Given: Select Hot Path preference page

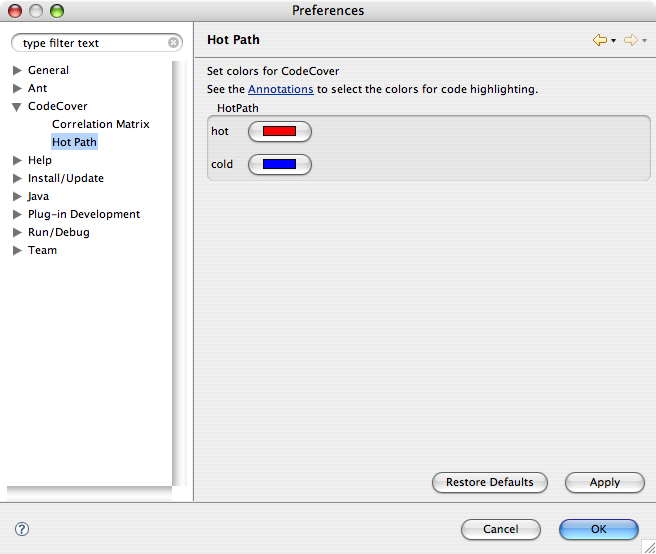Looking at the screenshot, I should [x=74, y=142].
